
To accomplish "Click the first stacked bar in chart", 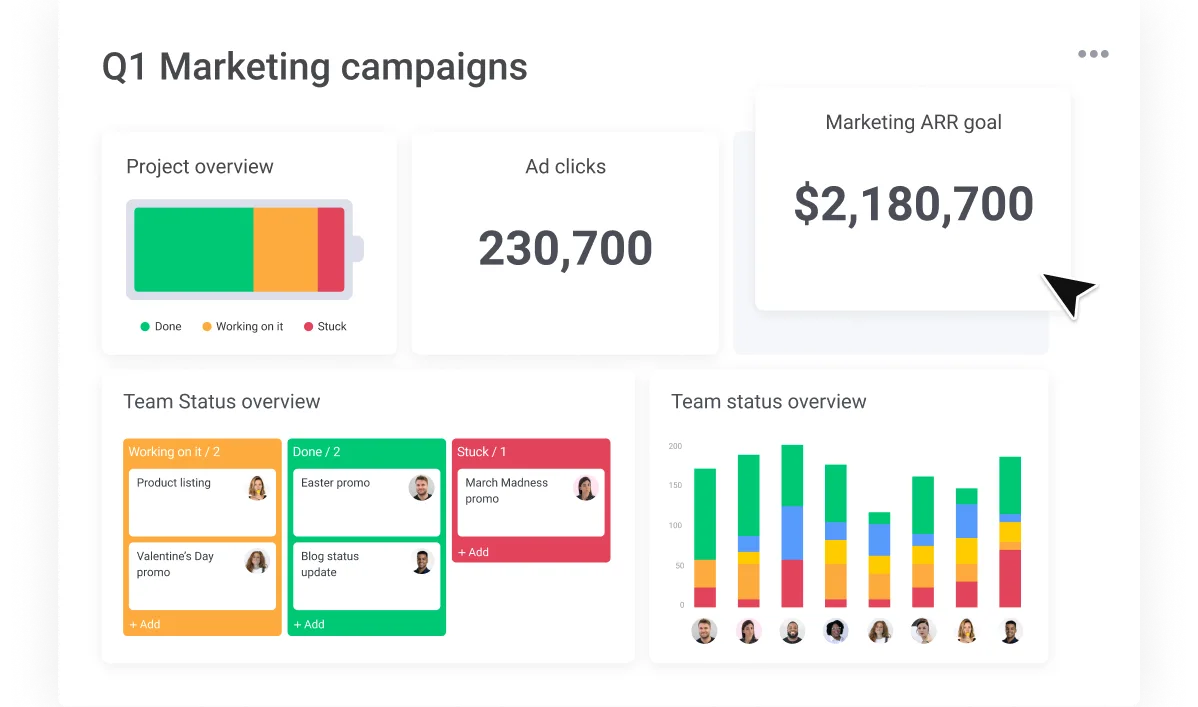I will tap(704, 537).
